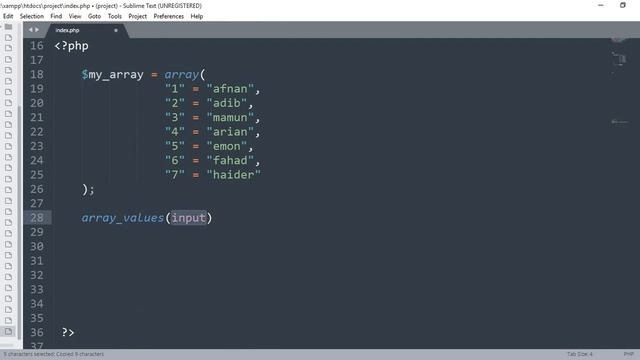Click the italic array keyword on line 18

click(182, 75)
